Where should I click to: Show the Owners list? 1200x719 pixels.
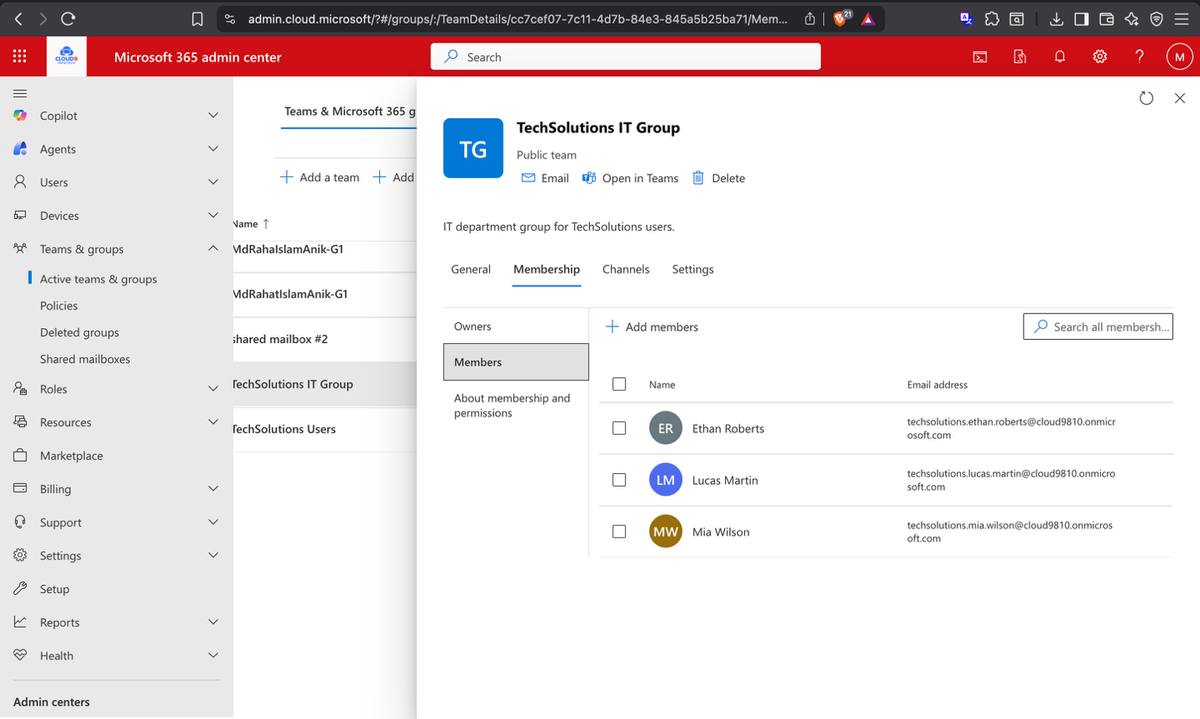[515, 326]
